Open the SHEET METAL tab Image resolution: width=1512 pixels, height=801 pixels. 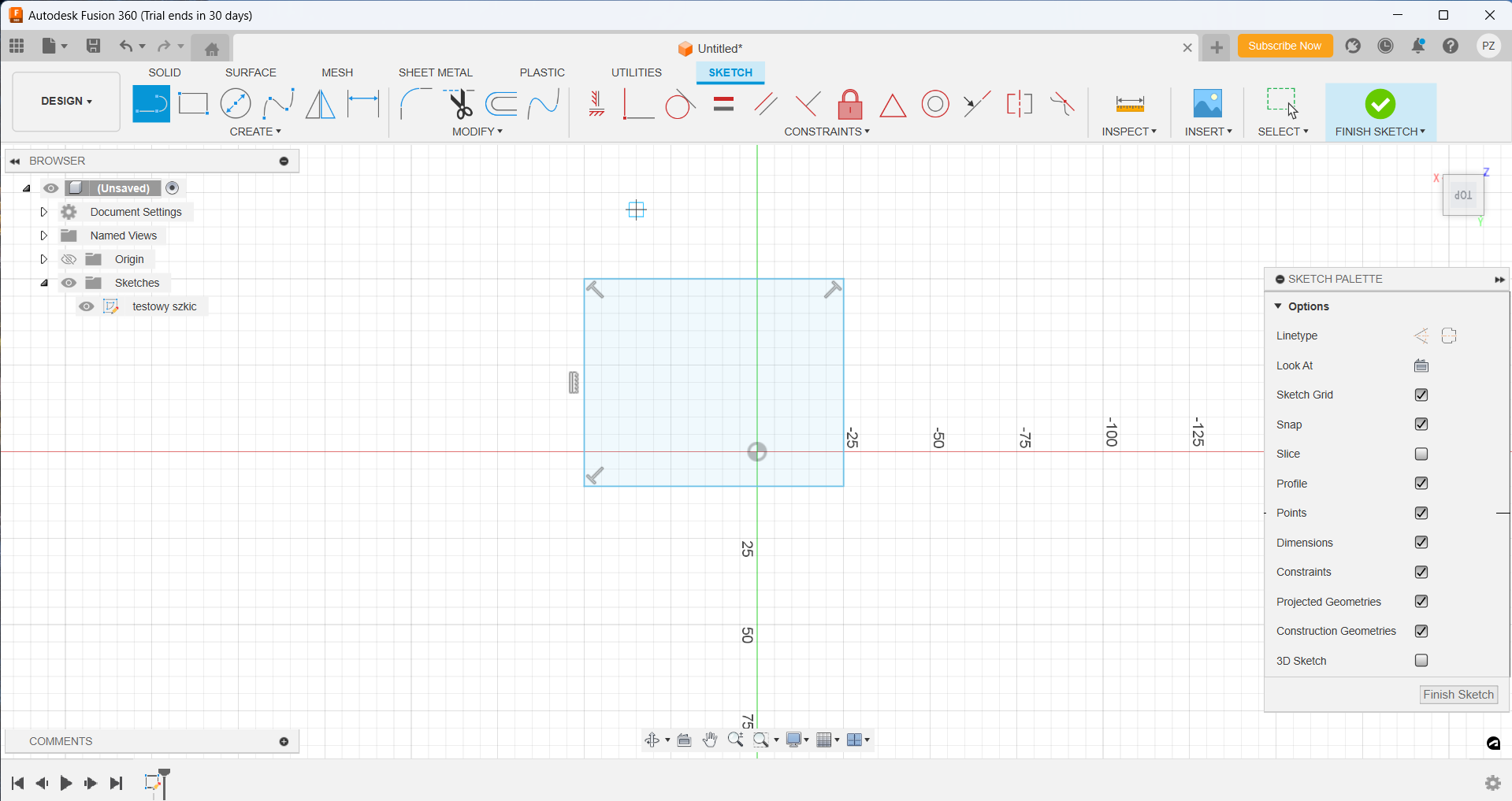(x=435, y=72)
